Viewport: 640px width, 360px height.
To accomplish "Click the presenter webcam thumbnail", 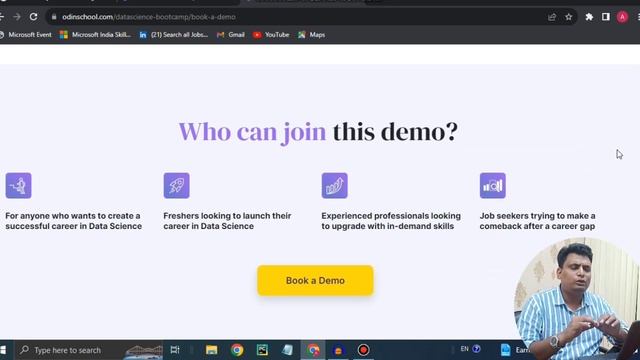I will pyautogui.click(x=577, y=299).
